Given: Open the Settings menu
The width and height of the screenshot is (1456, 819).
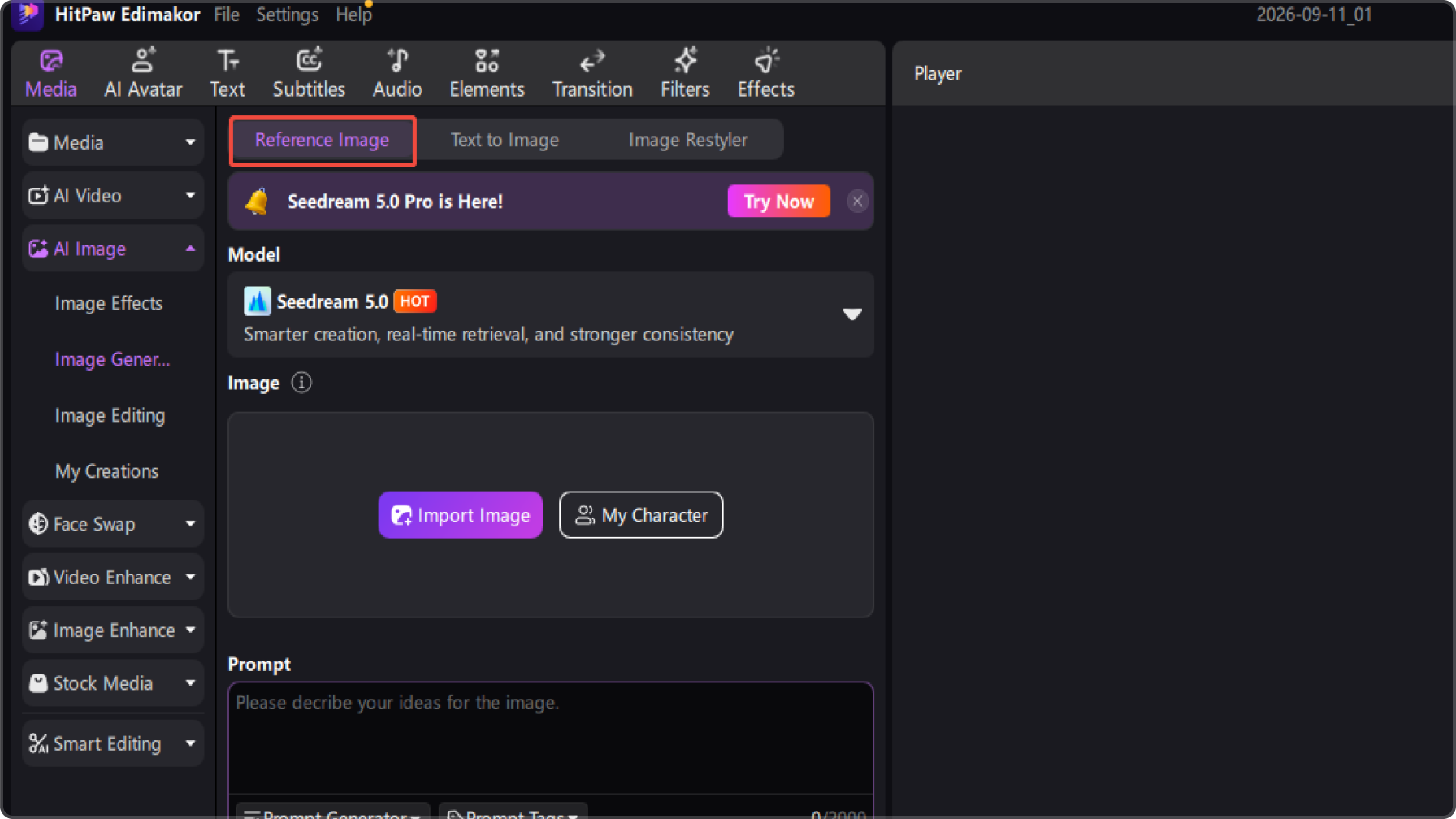Looking at the screenshot, I should [288, 15].
